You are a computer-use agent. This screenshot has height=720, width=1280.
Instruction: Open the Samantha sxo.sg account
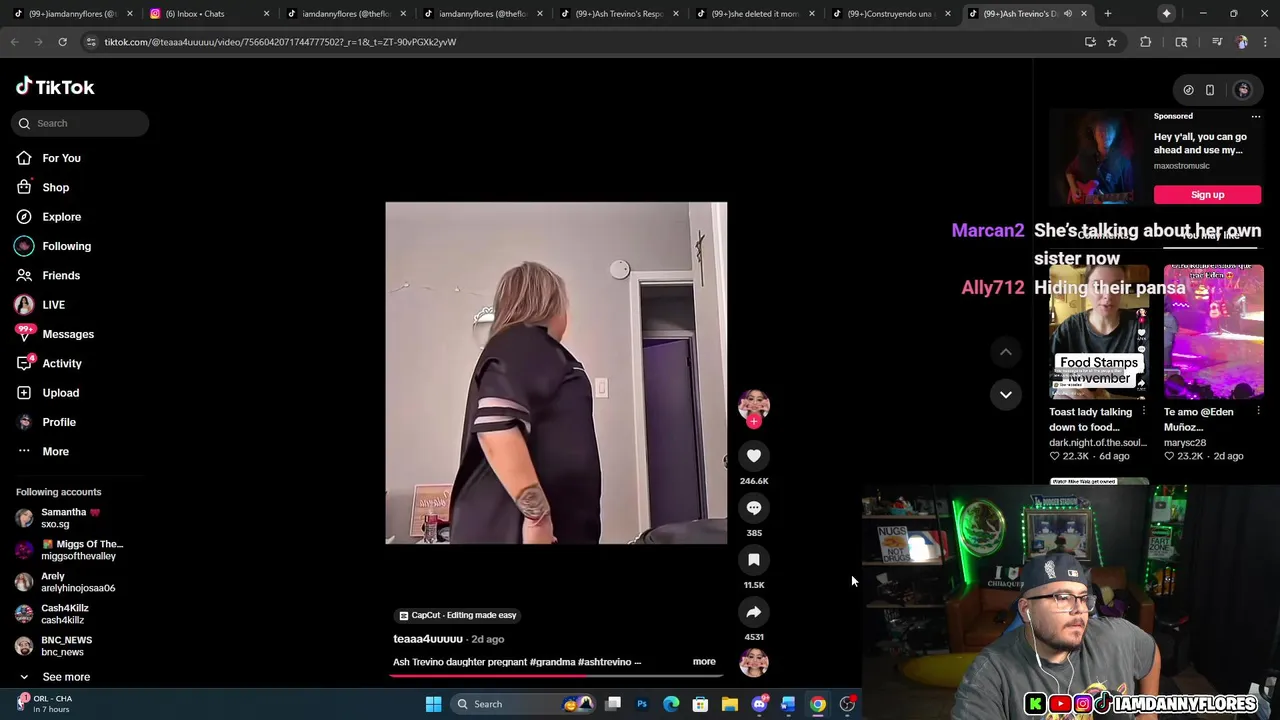click(x=70, y=518)
